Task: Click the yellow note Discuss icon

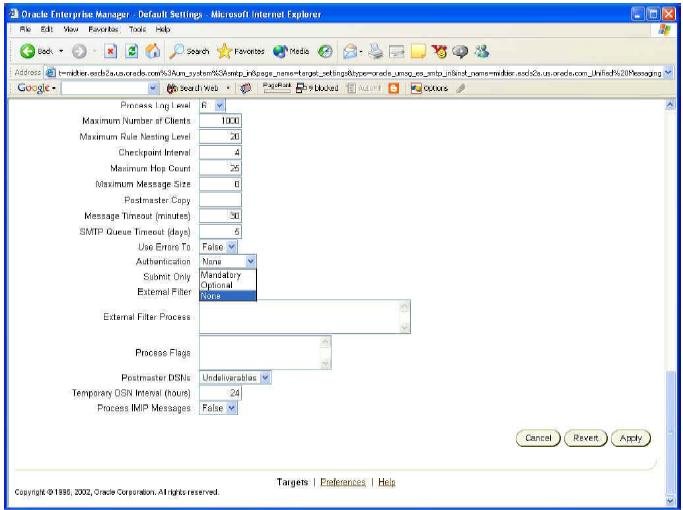Action: click(418, 52)
